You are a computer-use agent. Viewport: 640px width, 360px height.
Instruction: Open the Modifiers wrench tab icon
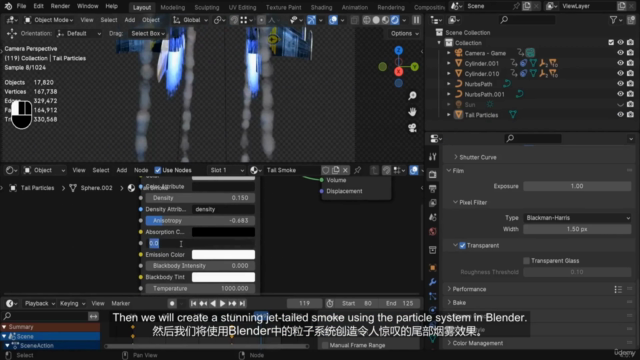[433, 282]
